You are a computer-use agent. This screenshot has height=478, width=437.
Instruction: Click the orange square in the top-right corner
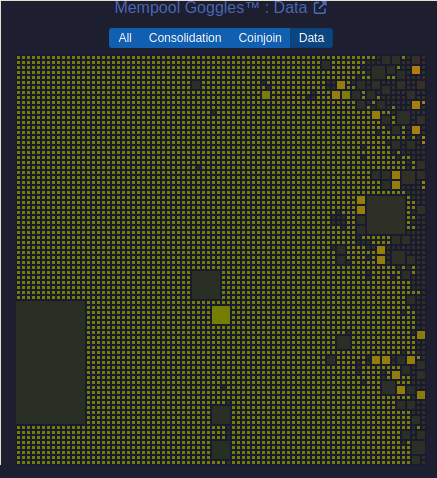[x=416, y=70]
